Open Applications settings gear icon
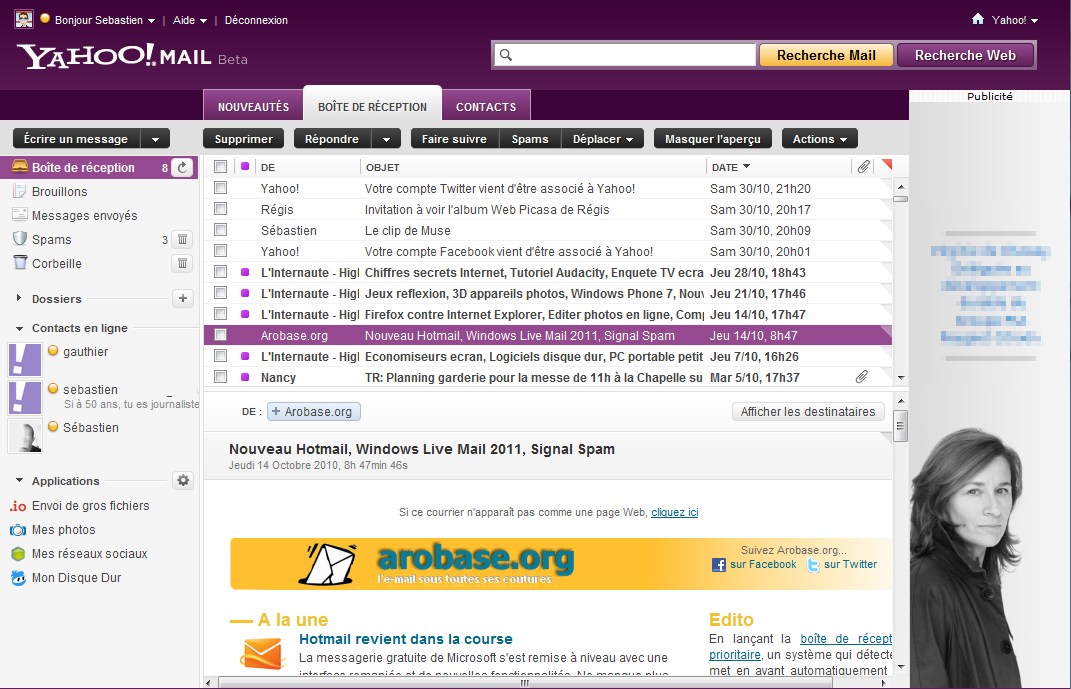Image resolution: width=1071 pixels, height=689 pixels. tap(182, 480)
